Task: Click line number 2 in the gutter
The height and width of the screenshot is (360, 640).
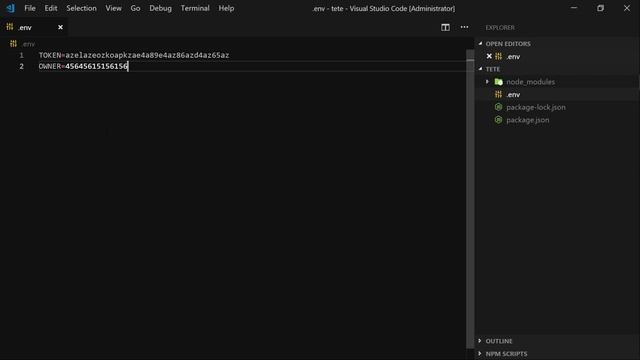Action: pyautogui.click(x=21, y=66)
